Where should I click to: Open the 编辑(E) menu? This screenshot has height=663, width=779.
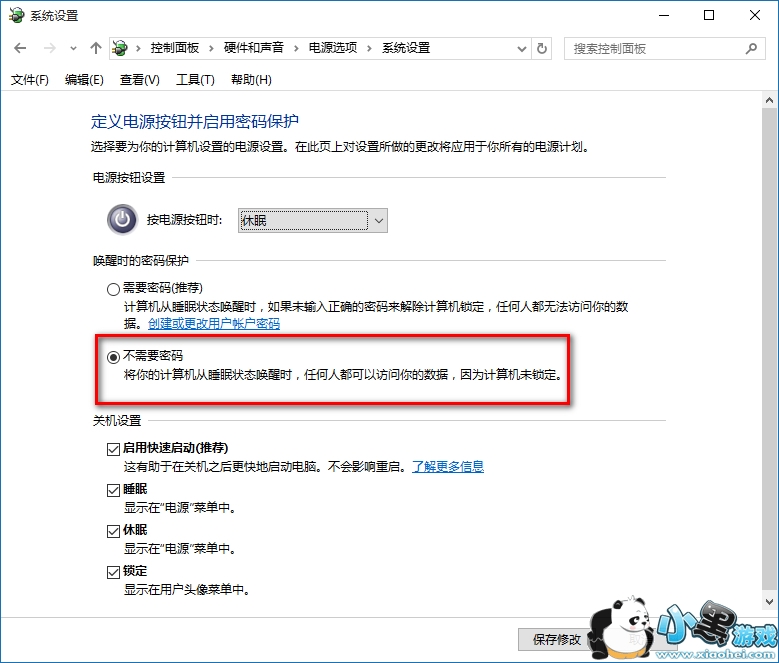pos(84,79)
